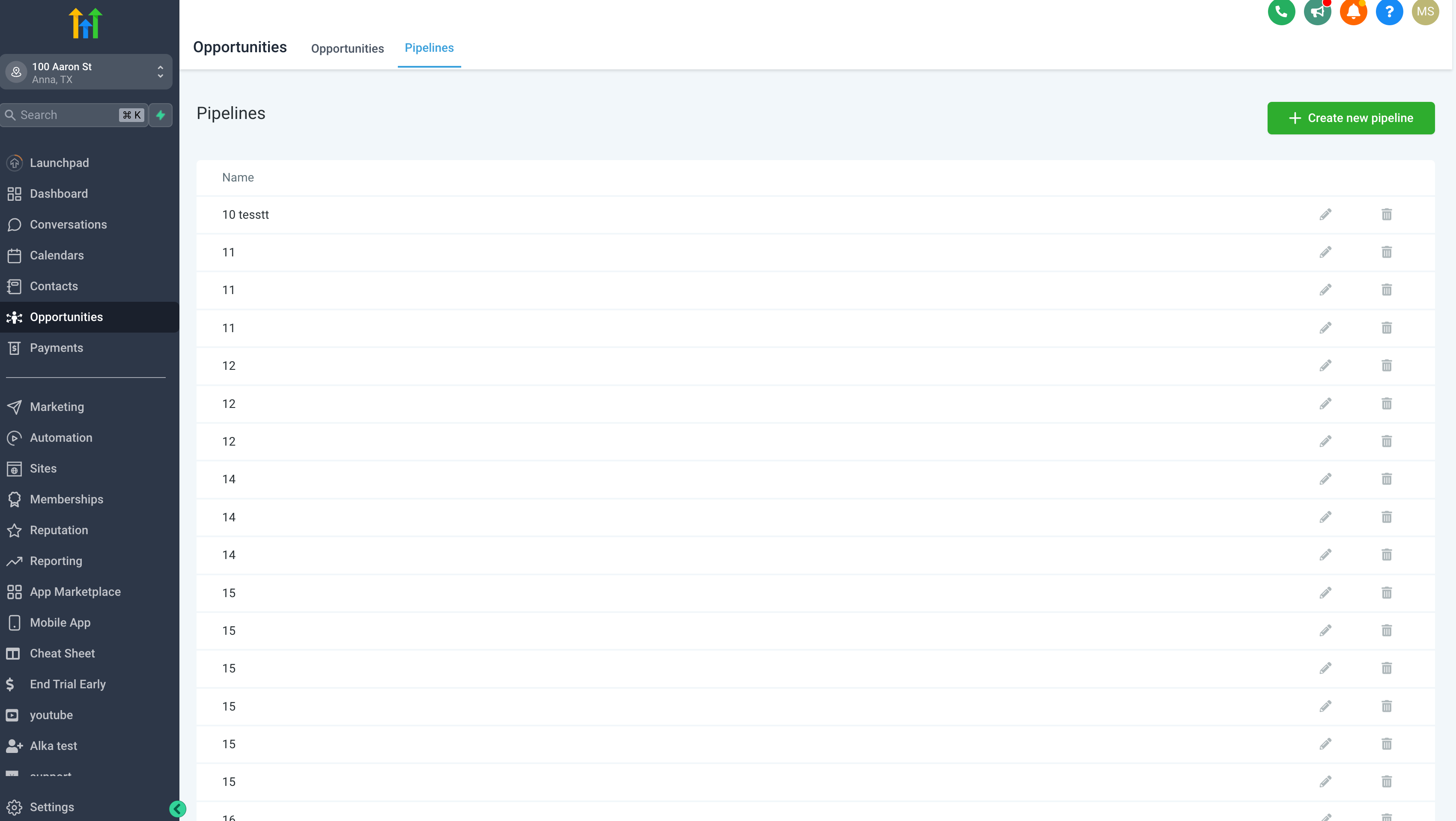Click the pencil icon on the first '12' row
Image resolution: width=1456 pixels, height=821 pixels.
pyautogui.click(x=1325, y=366)
